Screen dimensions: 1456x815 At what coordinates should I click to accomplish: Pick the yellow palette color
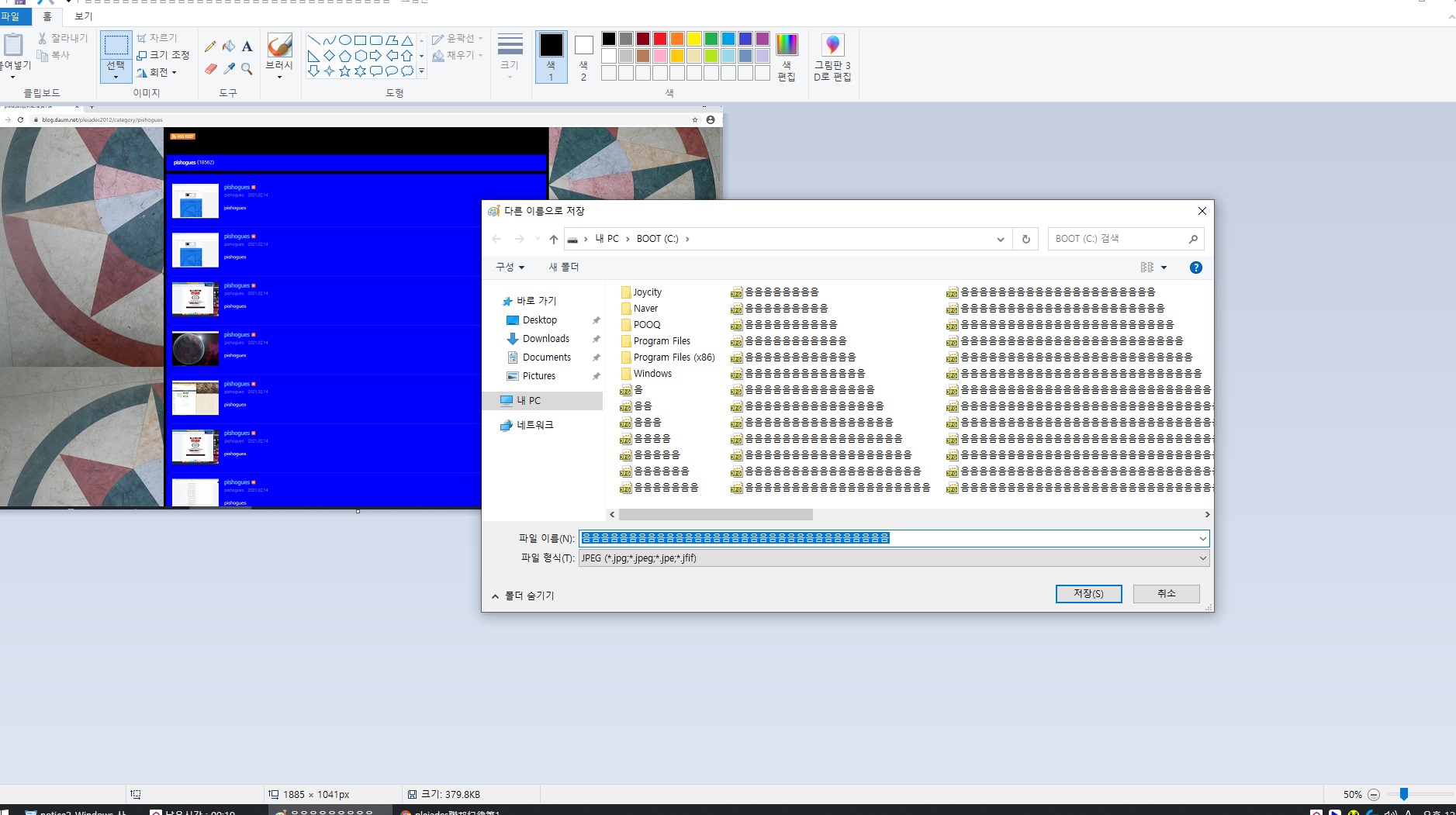(694, 39)
